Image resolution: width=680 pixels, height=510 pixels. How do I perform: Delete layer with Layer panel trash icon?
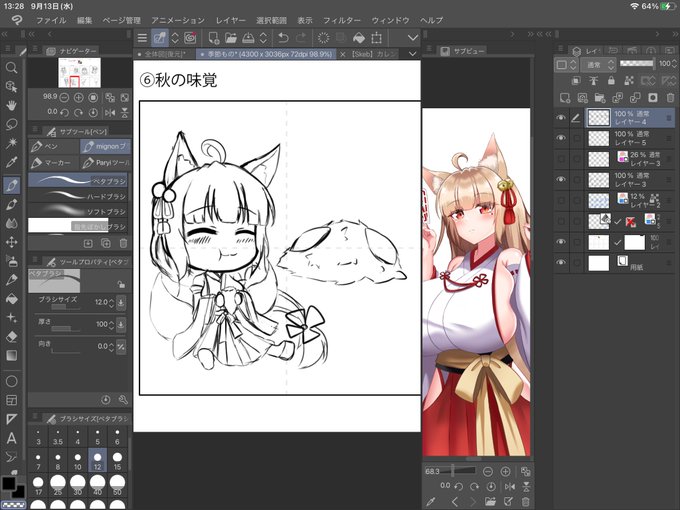coord(670,98)
